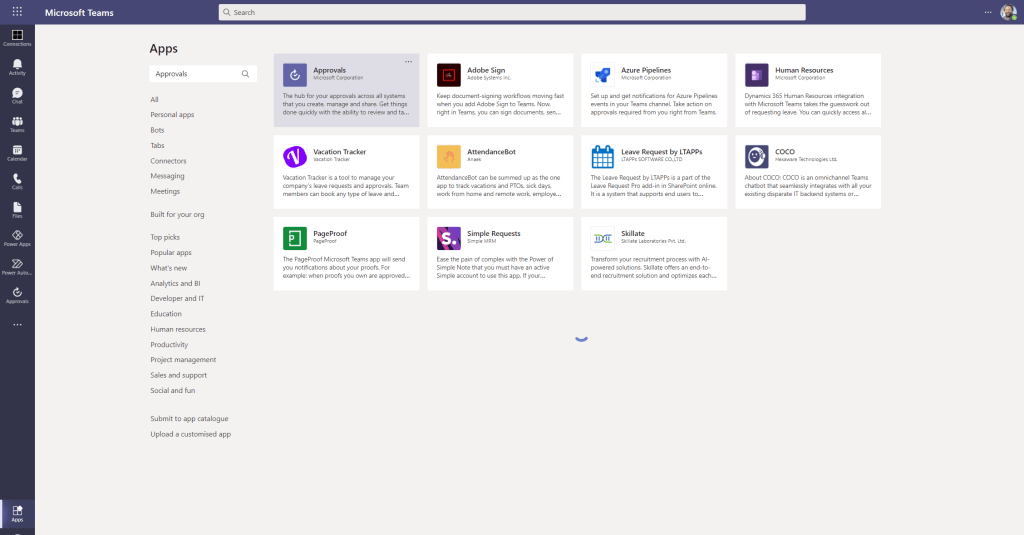Click Upload a customised app
The image size is (1024, 535).
190,434
